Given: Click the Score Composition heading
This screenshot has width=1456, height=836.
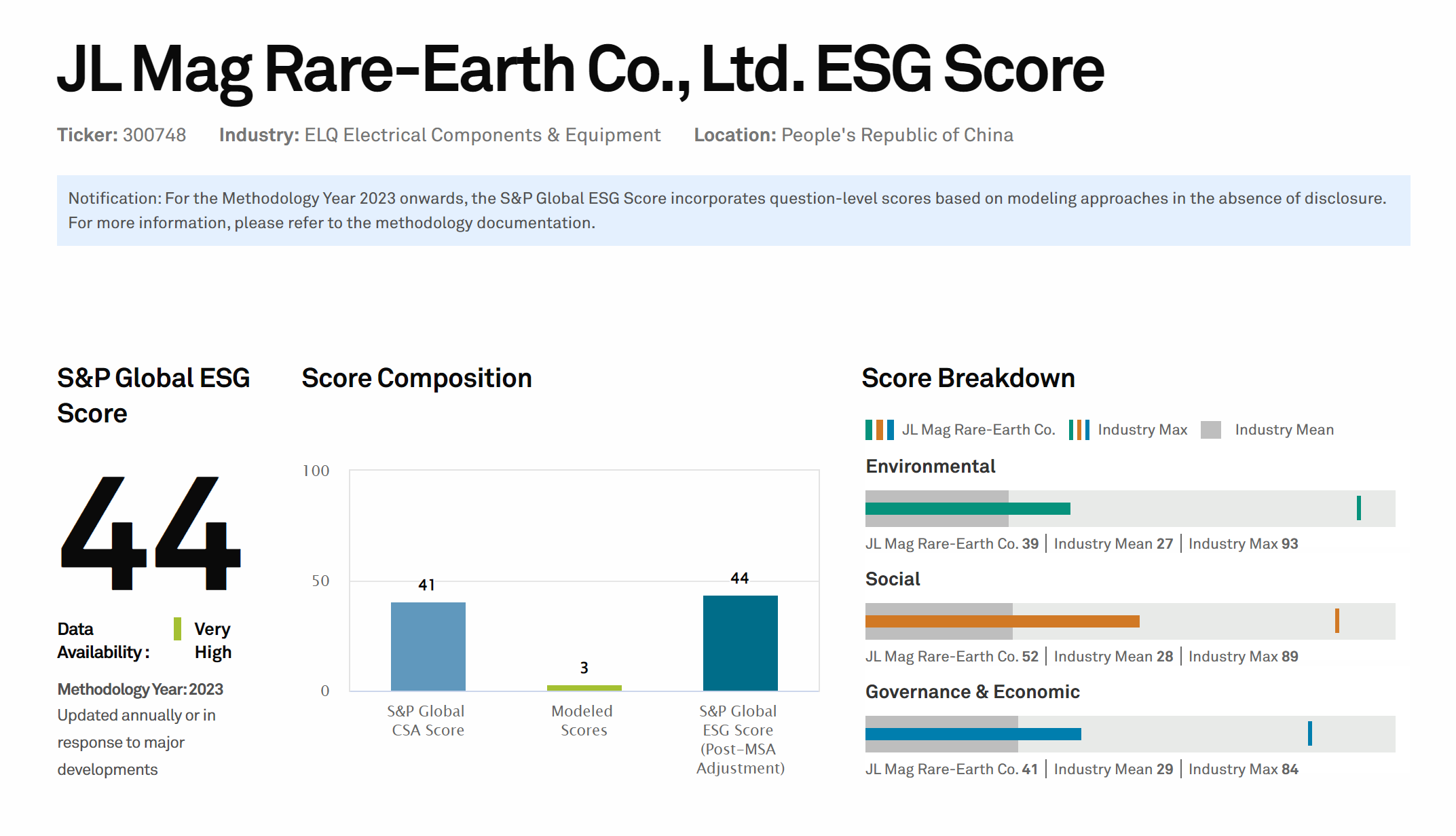Looking at the screenshot, I should (416, 378).
